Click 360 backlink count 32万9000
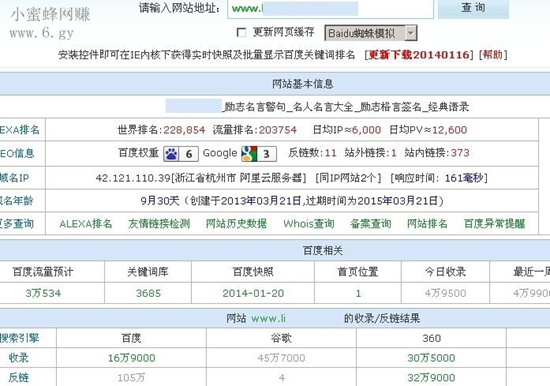Screen dimensions: 550x386 [x=431, y=378]
